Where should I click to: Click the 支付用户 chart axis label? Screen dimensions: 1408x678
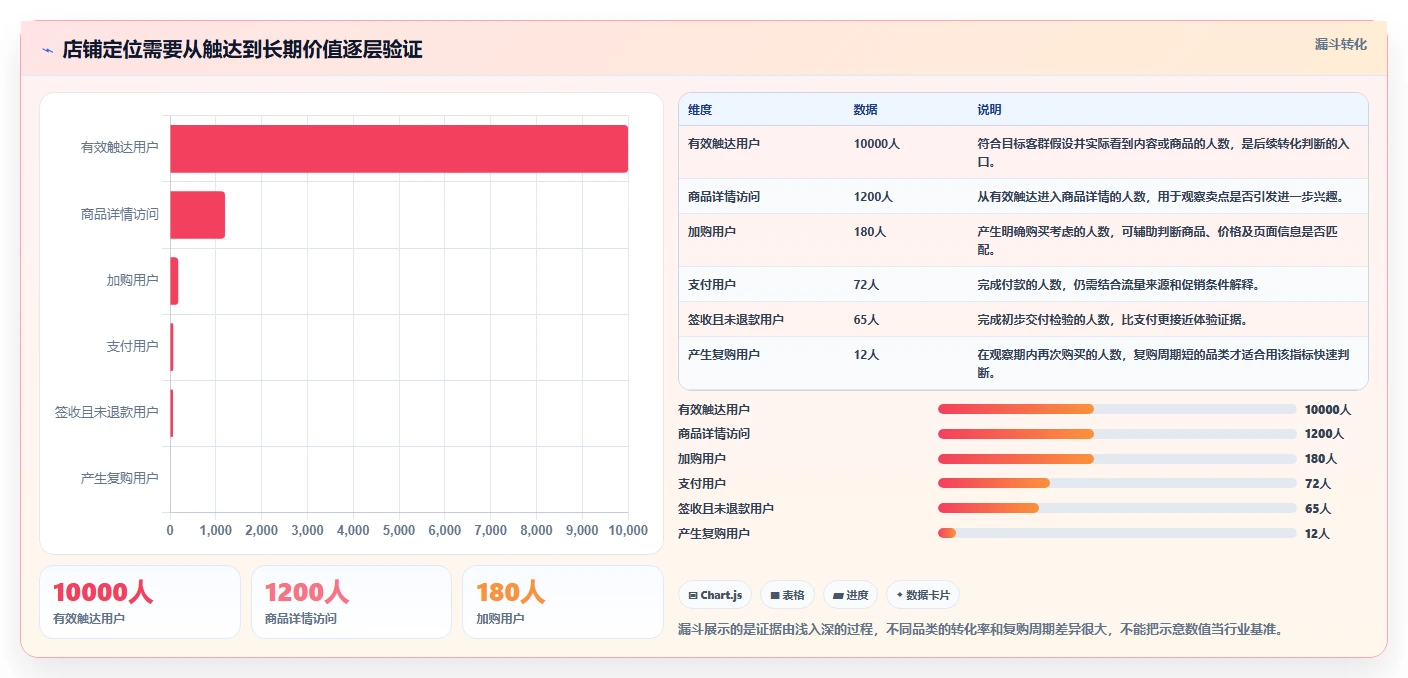tap(133, 346)
